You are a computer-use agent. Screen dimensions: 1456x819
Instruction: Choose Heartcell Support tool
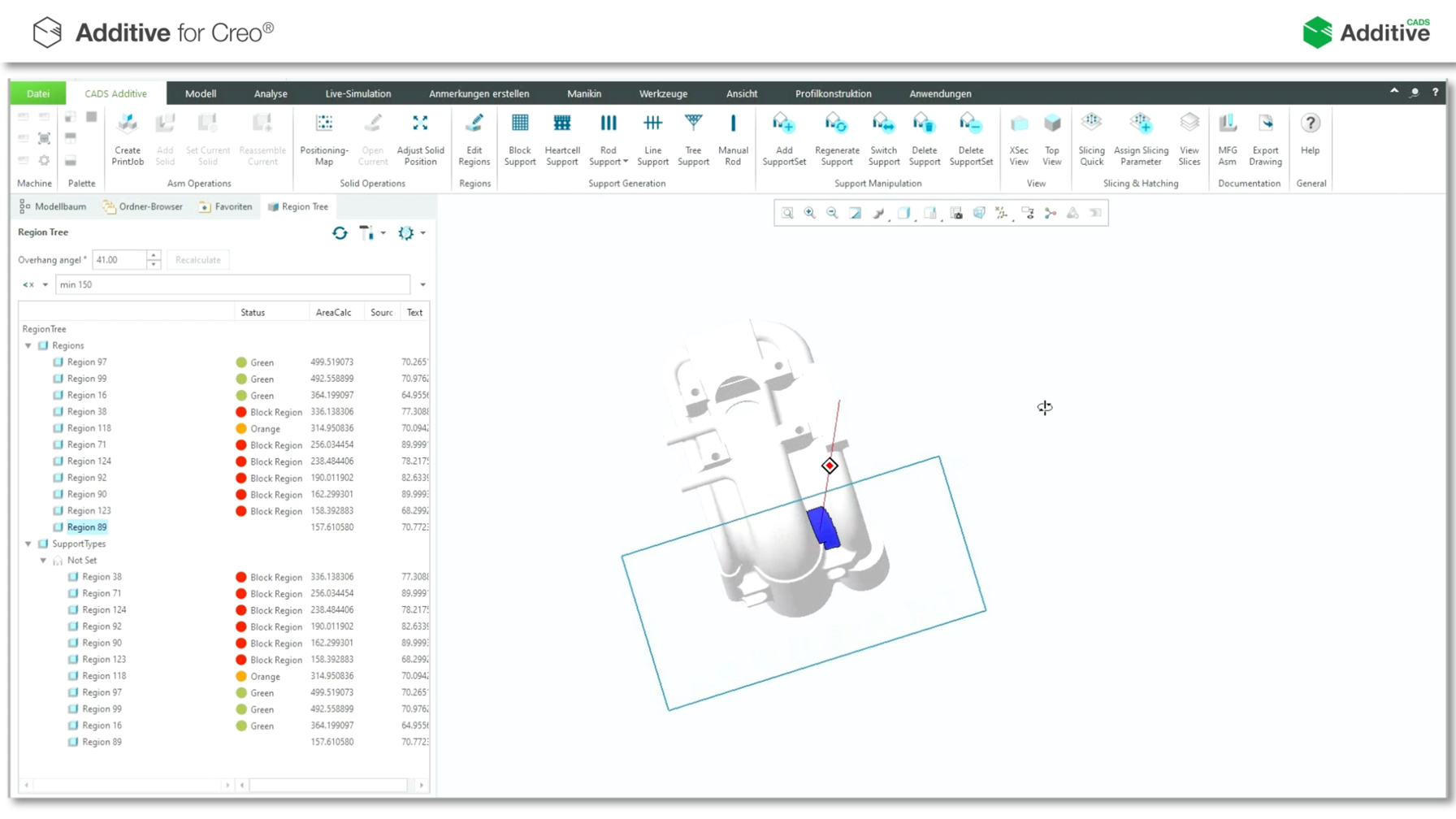[x=562, y=140]
